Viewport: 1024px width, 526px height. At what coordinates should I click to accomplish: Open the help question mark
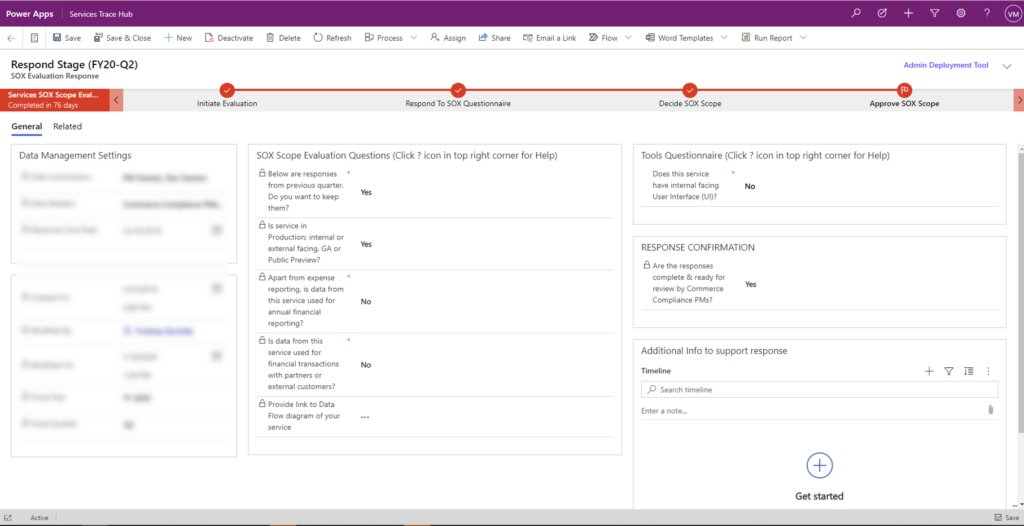click(987, 13)
